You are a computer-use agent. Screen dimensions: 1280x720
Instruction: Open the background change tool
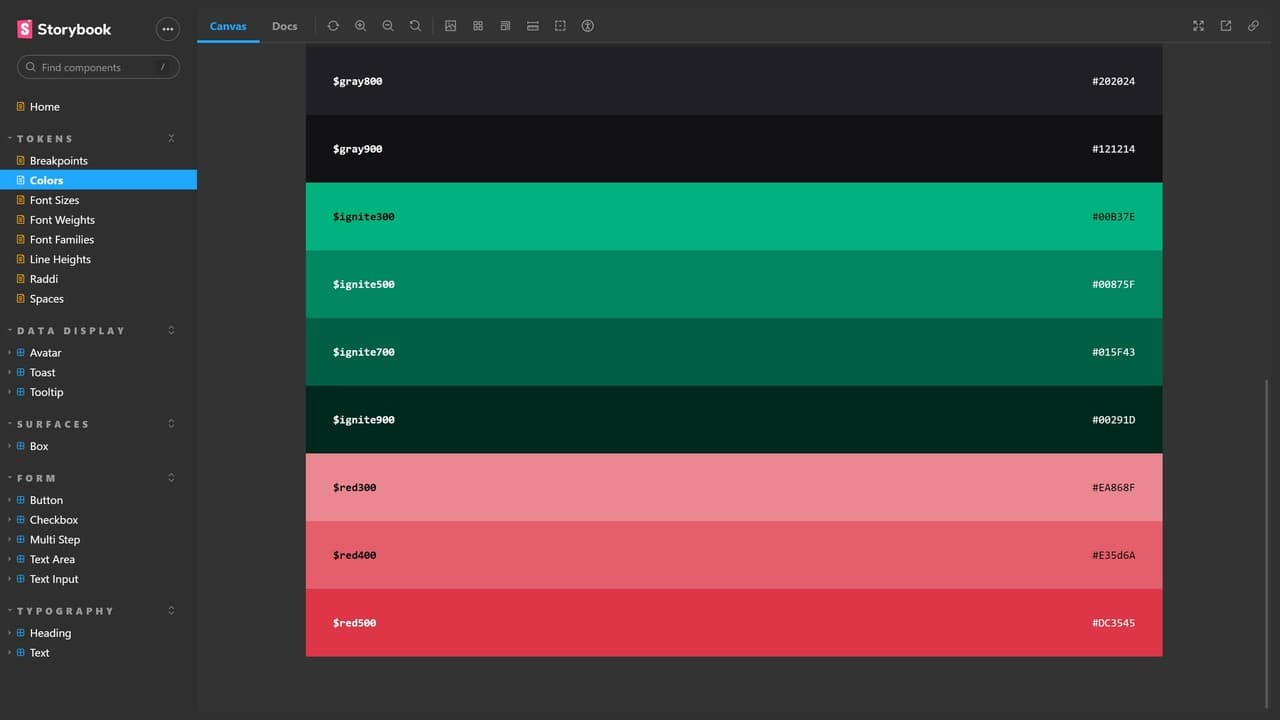451,26
